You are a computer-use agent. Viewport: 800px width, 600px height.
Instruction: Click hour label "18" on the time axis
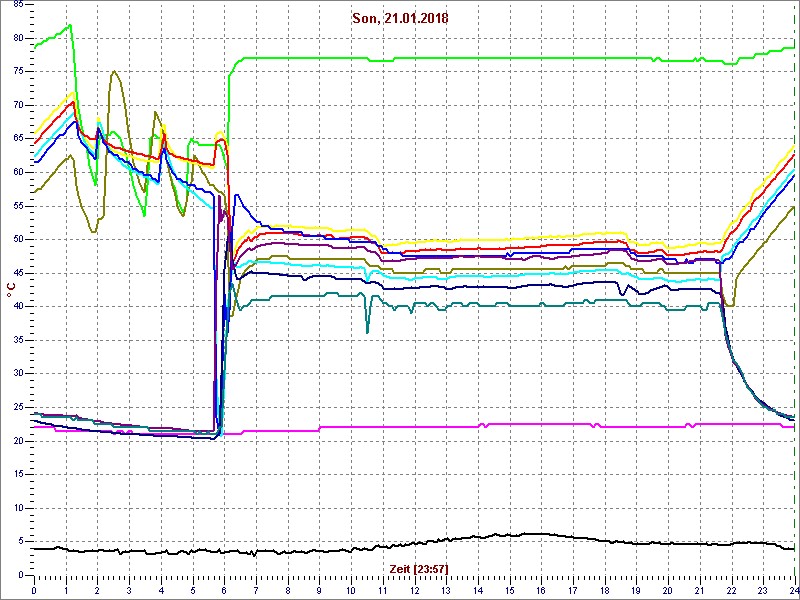(x=605, y=589)
